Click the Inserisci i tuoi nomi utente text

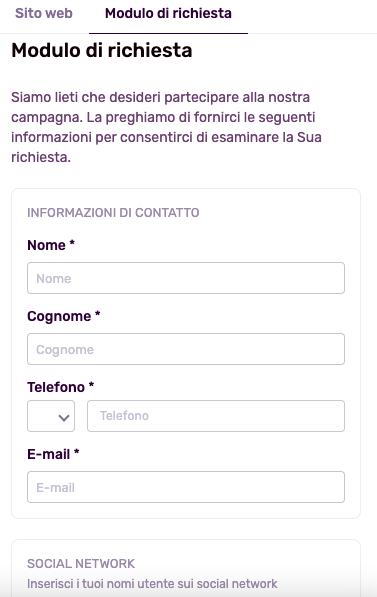tap(152, 584)
